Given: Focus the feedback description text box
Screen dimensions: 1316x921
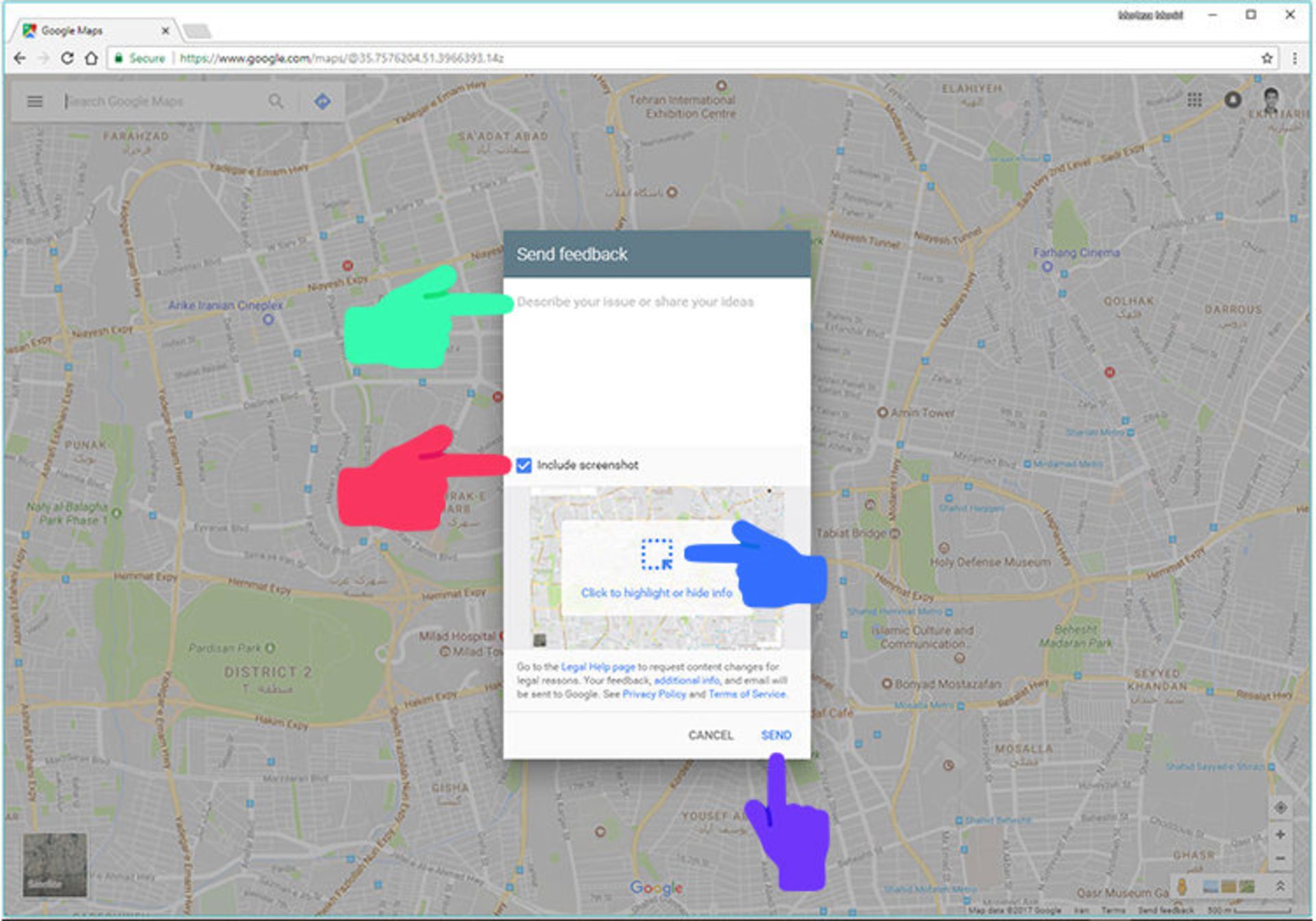Looking at the screenshot, I should (656, 363).
